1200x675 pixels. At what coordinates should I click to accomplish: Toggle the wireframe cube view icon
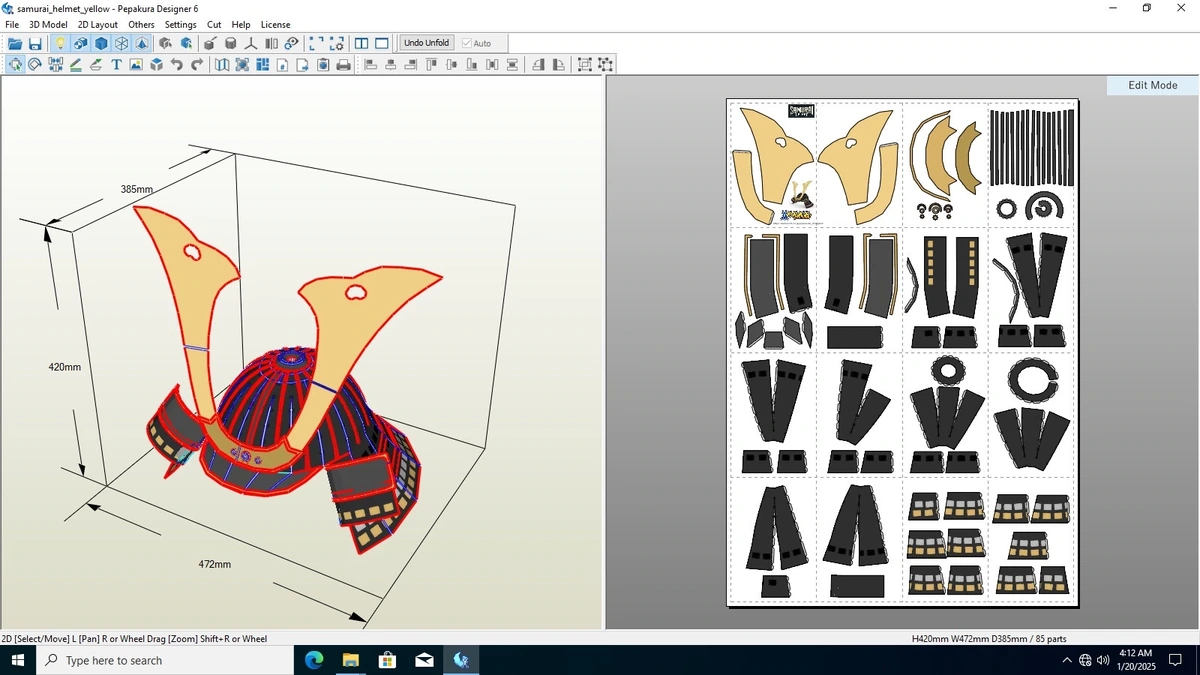pyautogui.click(x=121, y=43)
